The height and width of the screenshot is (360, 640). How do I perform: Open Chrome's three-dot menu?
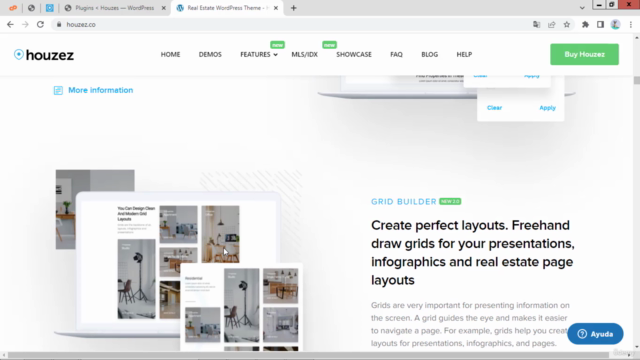tap(631, 24)
